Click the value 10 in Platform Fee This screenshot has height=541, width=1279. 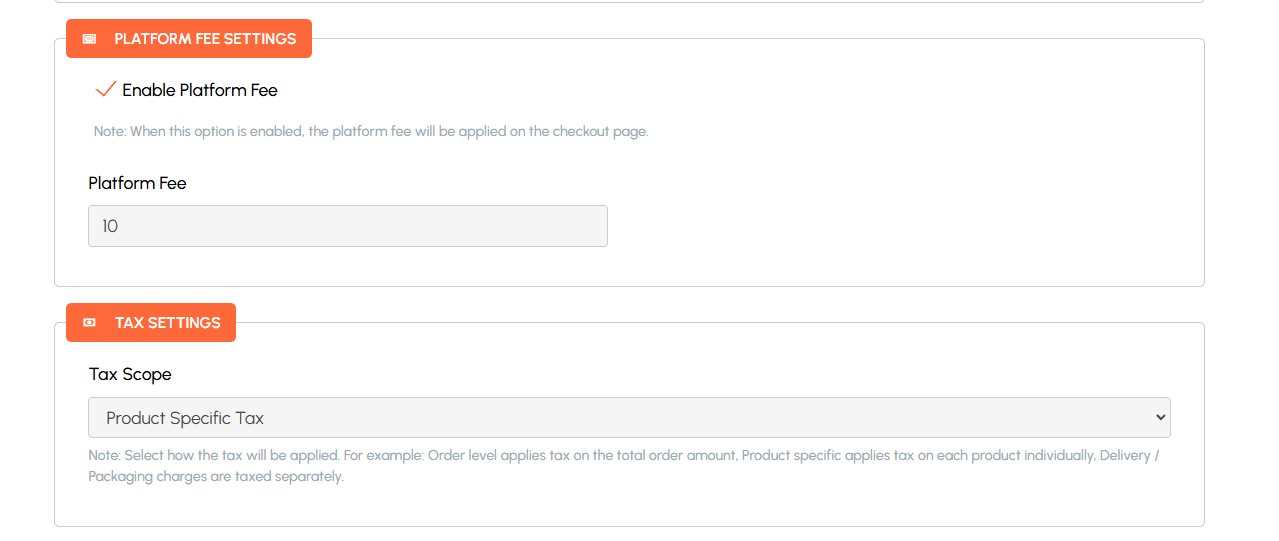(110, 226)
